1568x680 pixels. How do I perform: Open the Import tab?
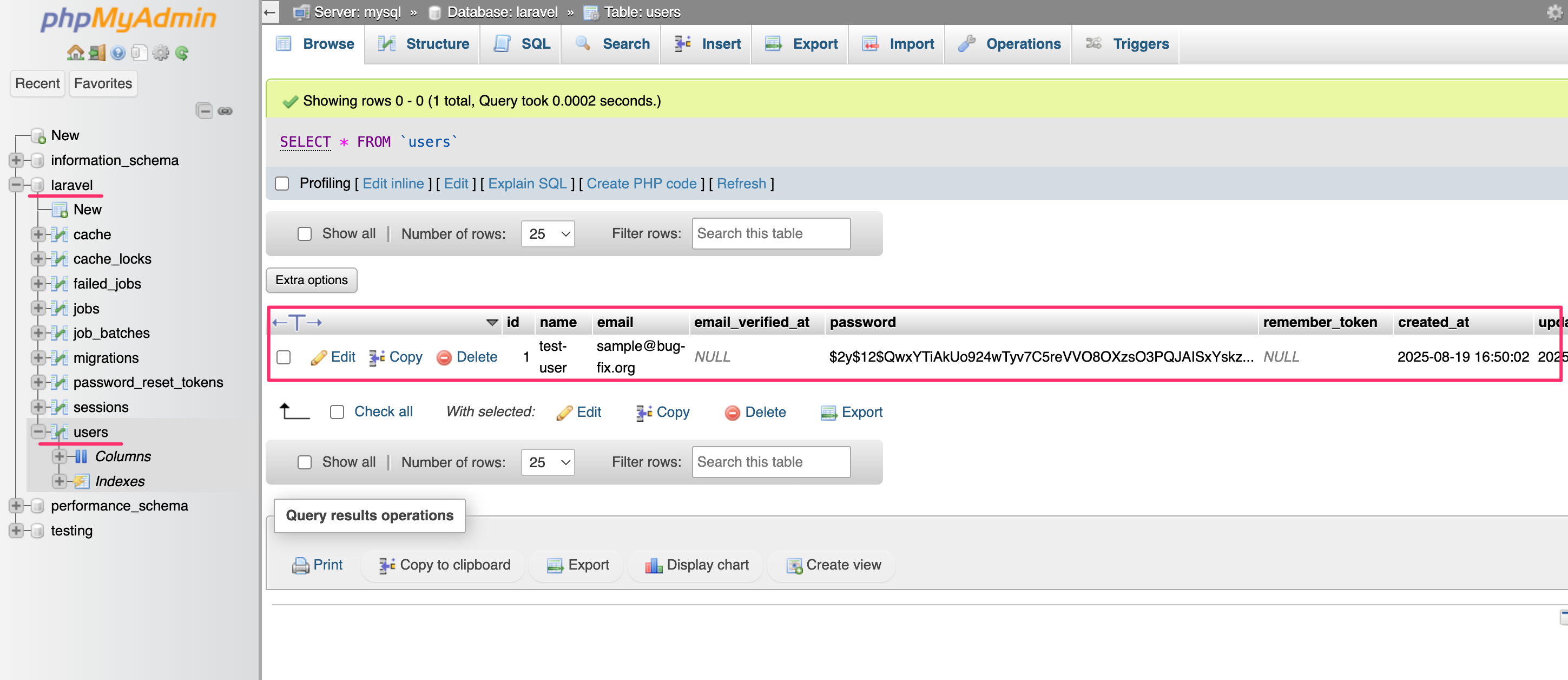pos(898,44)
